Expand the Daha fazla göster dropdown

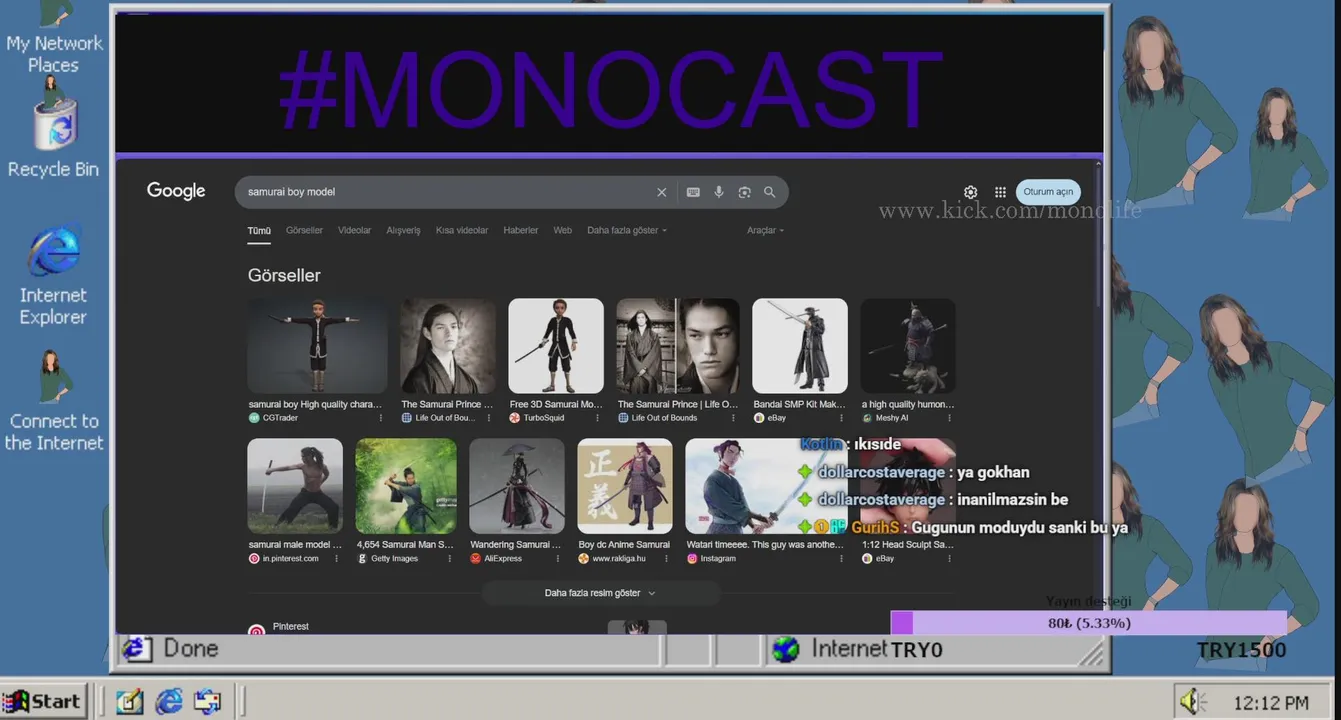tap(626, 230)
